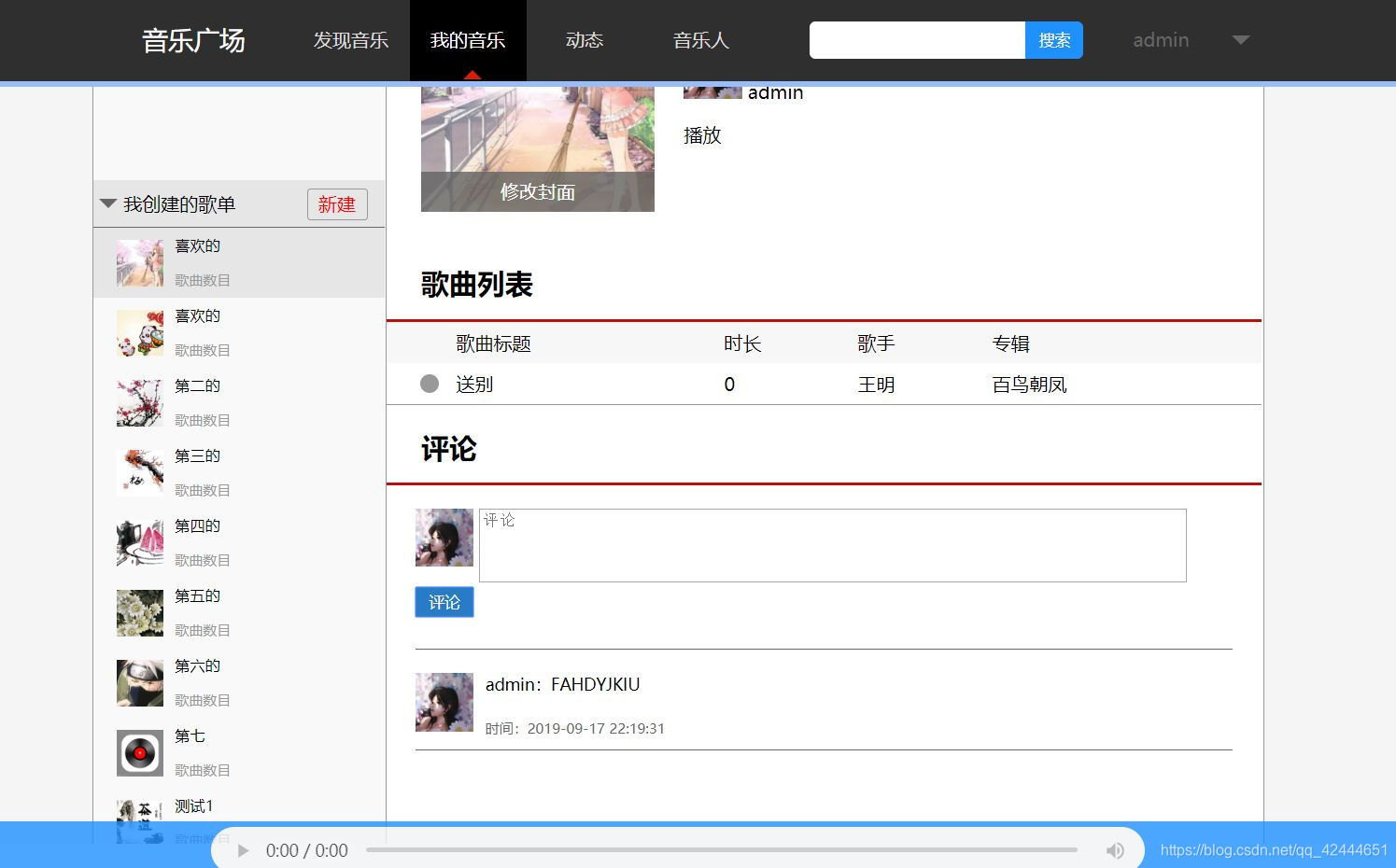The width and height of the screenshot is (1396, 868).
Task: Click the gray circle icon beside 送别
Action: pos(430,384)
